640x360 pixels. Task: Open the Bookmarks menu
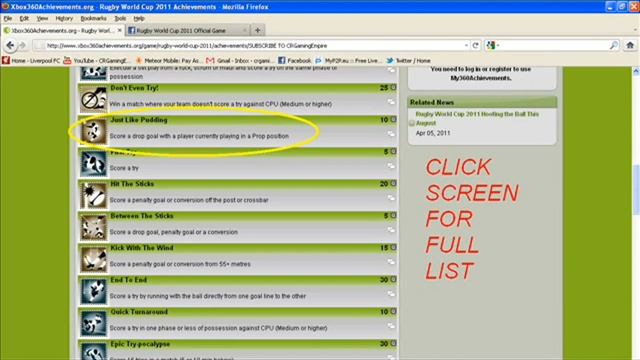pyautogui.click(x=93, y=18)
